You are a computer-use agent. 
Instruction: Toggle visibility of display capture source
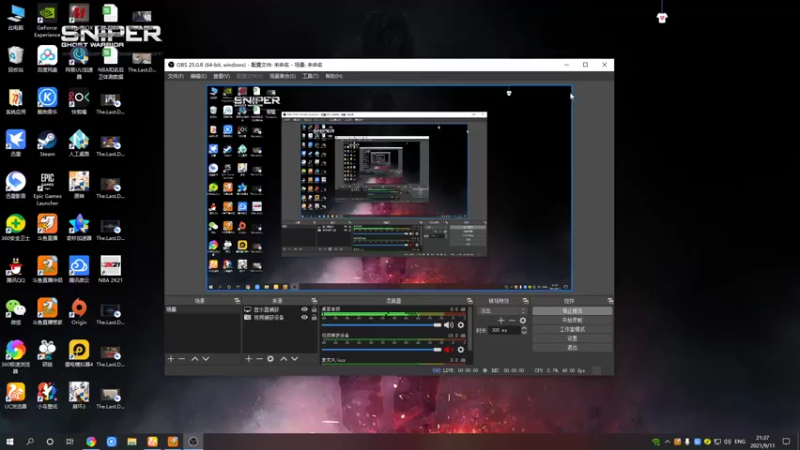click(x=305, y=310)
